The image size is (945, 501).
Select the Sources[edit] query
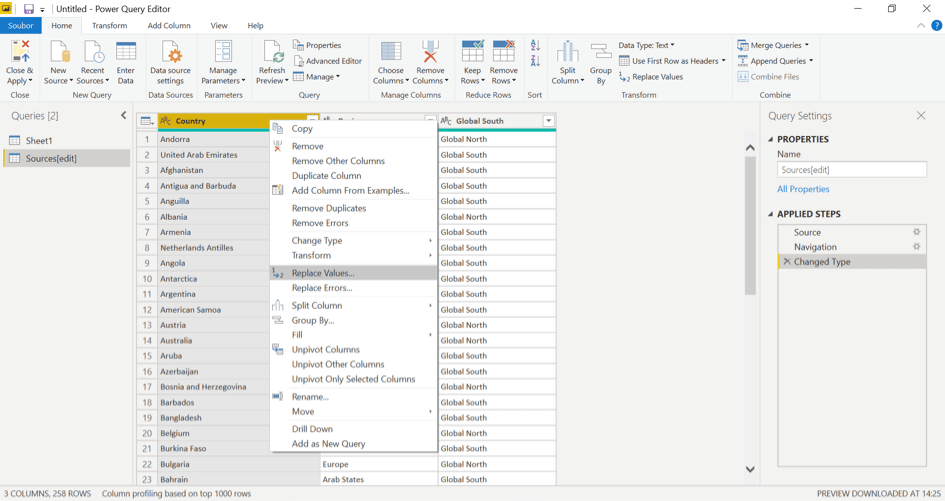pyautogui.click(x=66, y=159)
